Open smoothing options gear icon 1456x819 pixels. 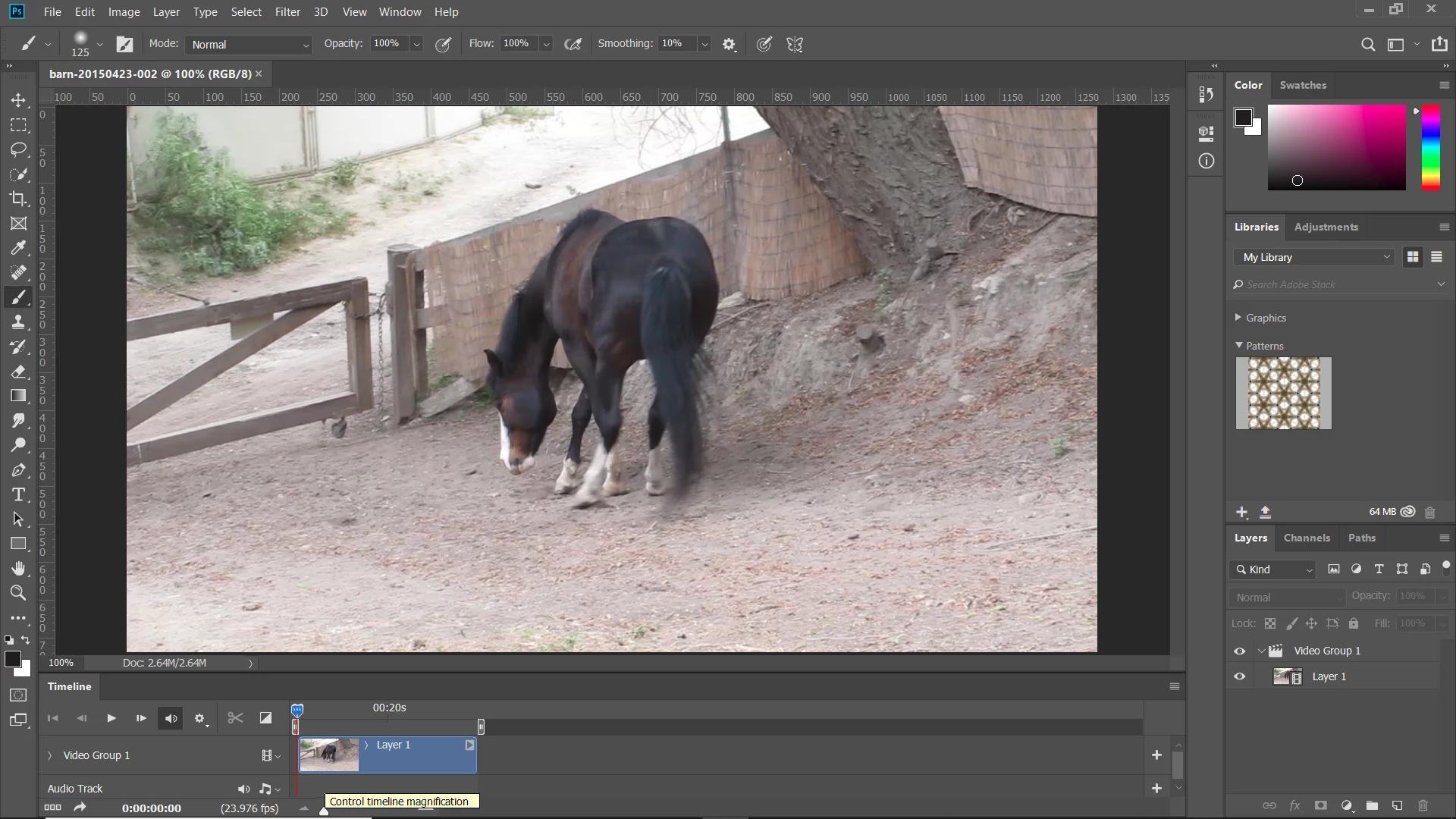tap(729, 45)
